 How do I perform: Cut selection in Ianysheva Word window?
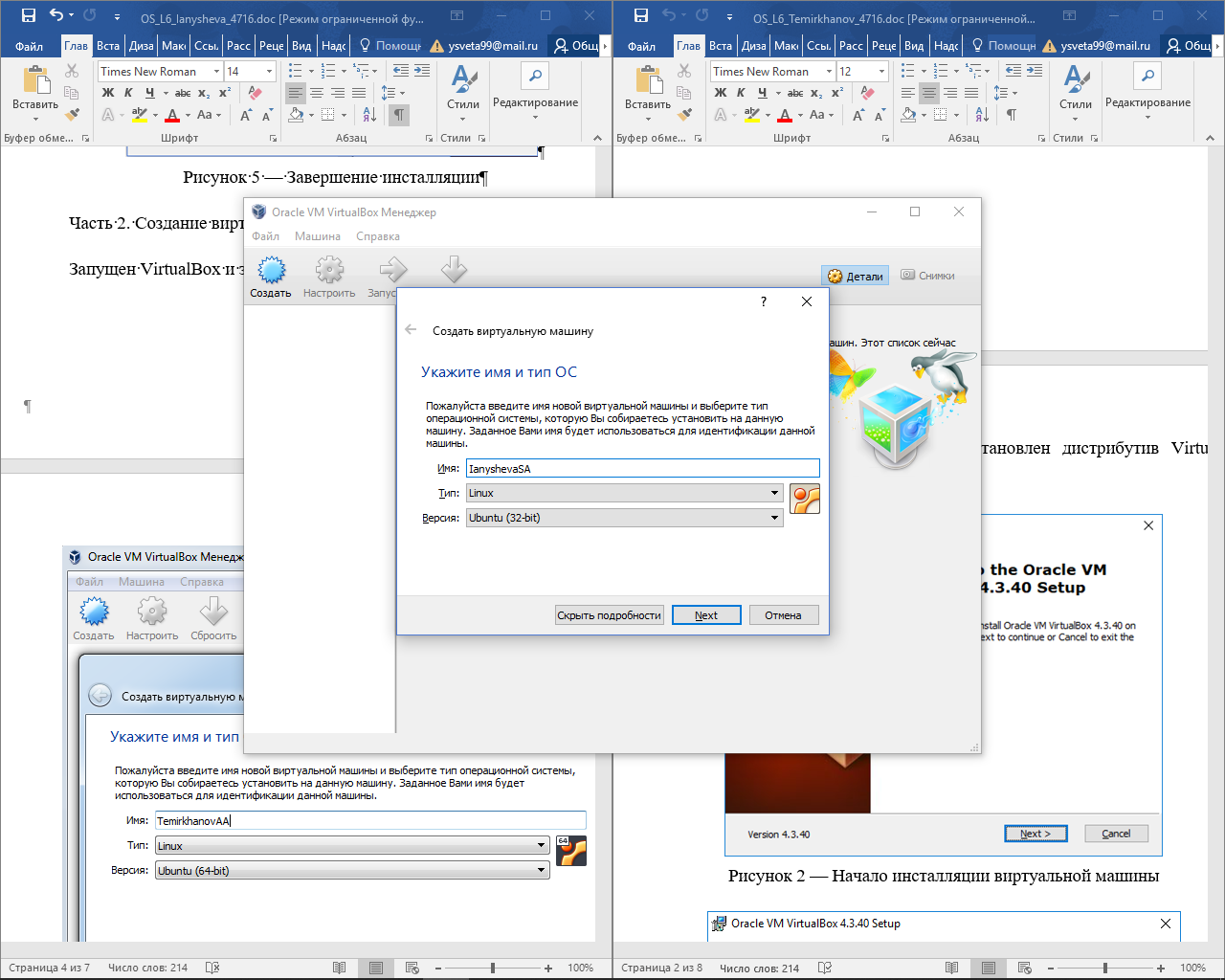click(72, 71)
